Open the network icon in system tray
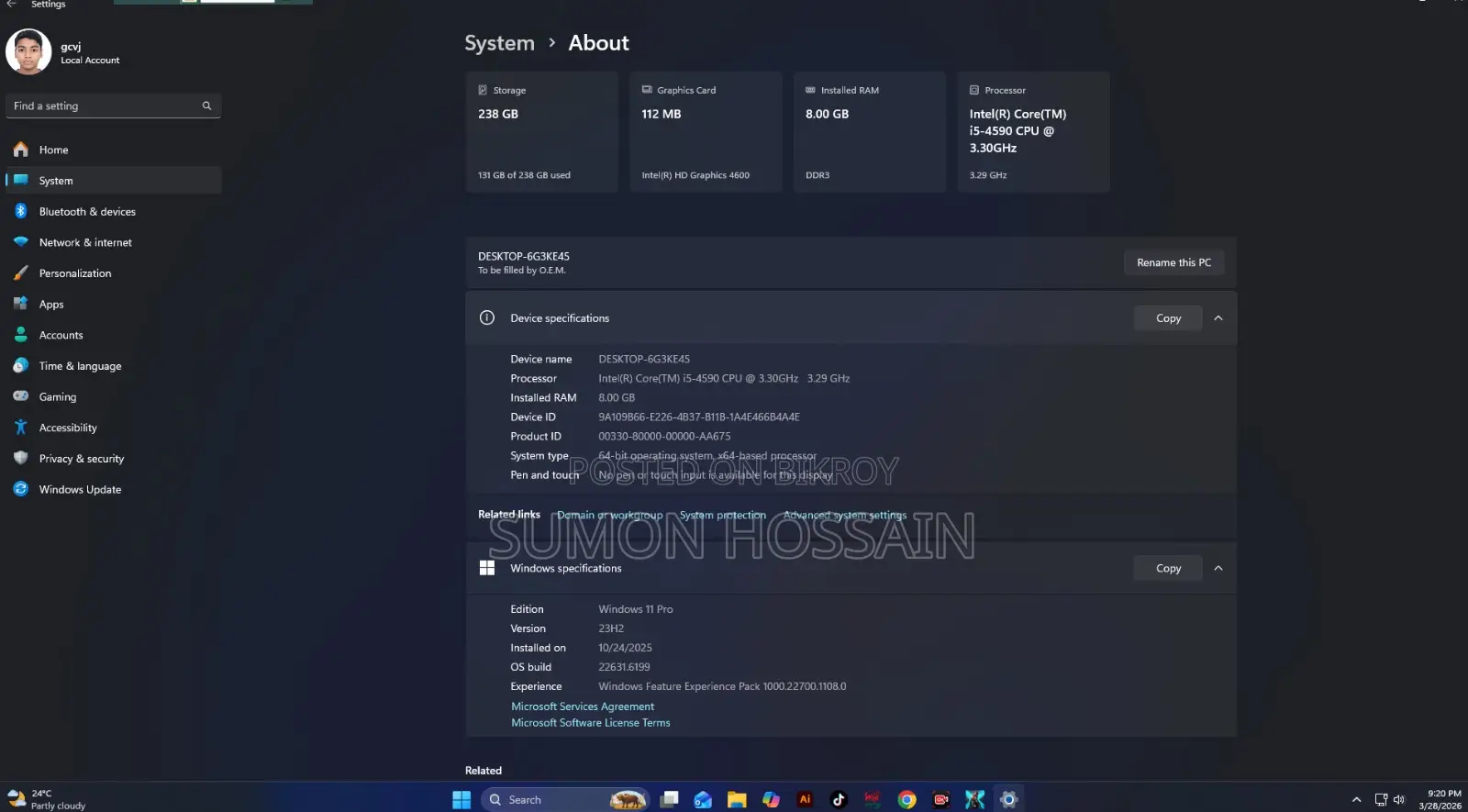Image resolution: width=1468 pixels, height=812 pixels. pyautogui.click(x=1381, y=800)
